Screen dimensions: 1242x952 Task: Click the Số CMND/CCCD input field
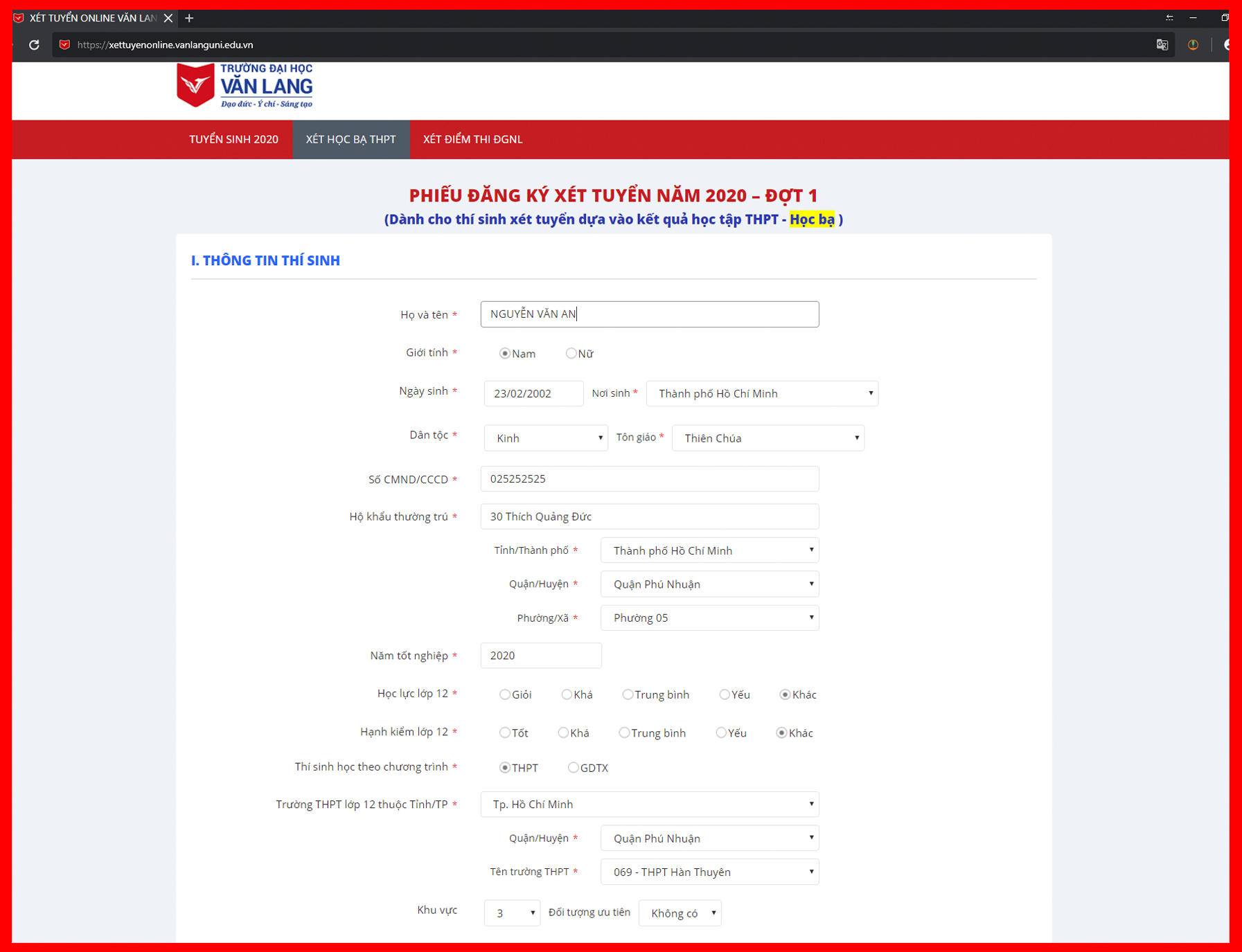point(650,479)
